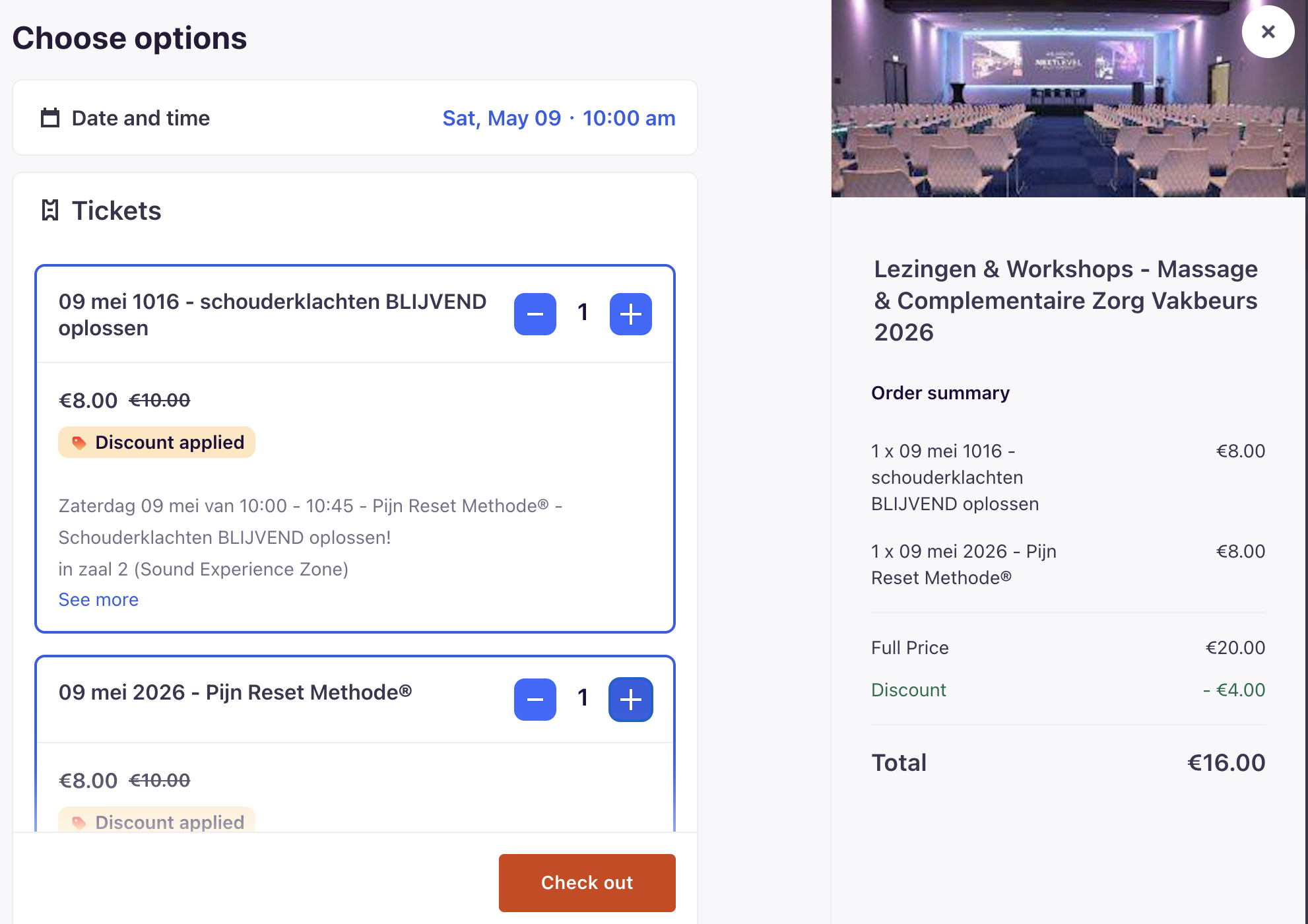The image size is (1308, 924).
Task: Click the Total €16.00 amount
Action: coord(1226,762)
